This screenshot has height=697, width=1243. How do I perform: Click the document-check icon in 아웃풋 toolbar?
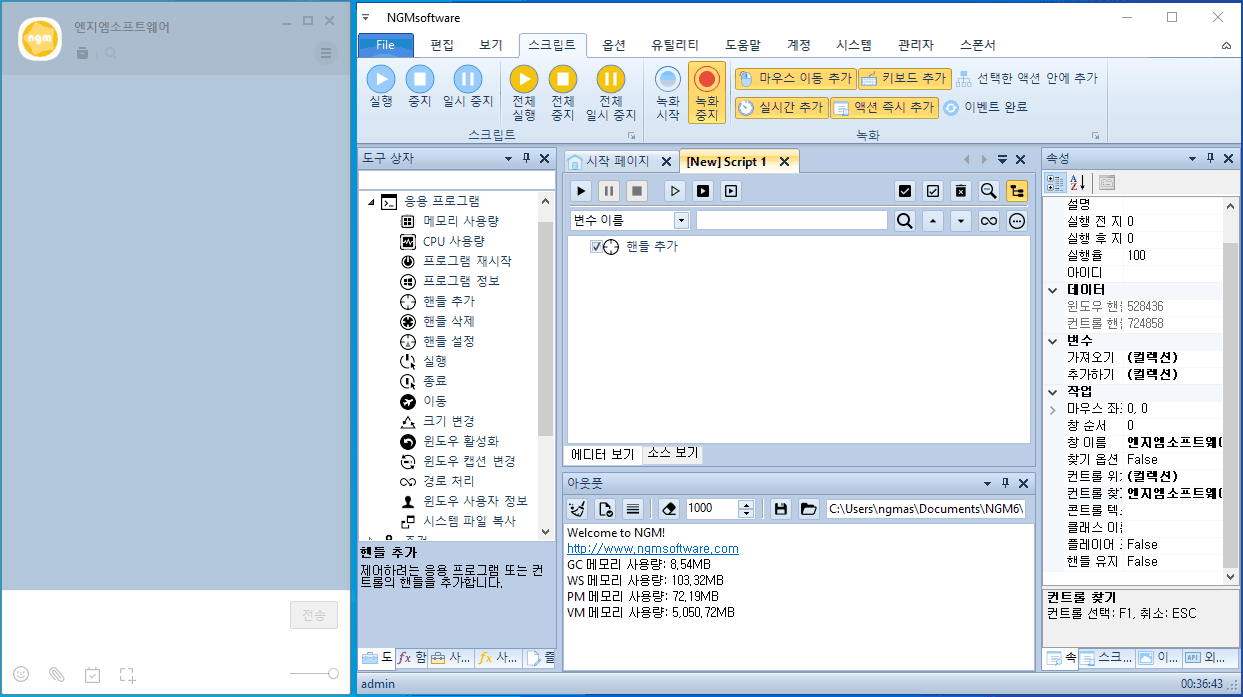click(x=605, y=508)
